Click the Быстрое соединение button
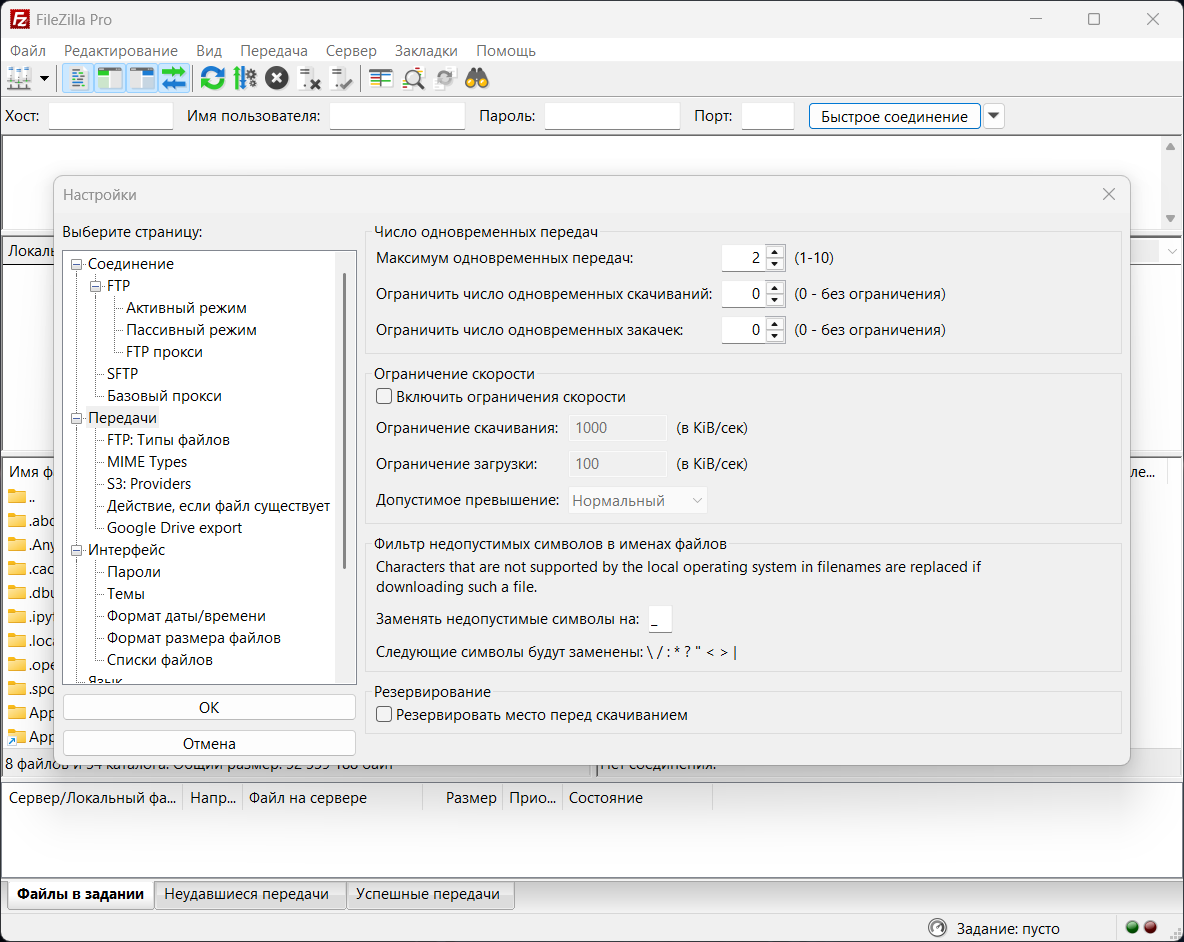The height and width of the screenshot is (942, 1184). coord(894,116)
